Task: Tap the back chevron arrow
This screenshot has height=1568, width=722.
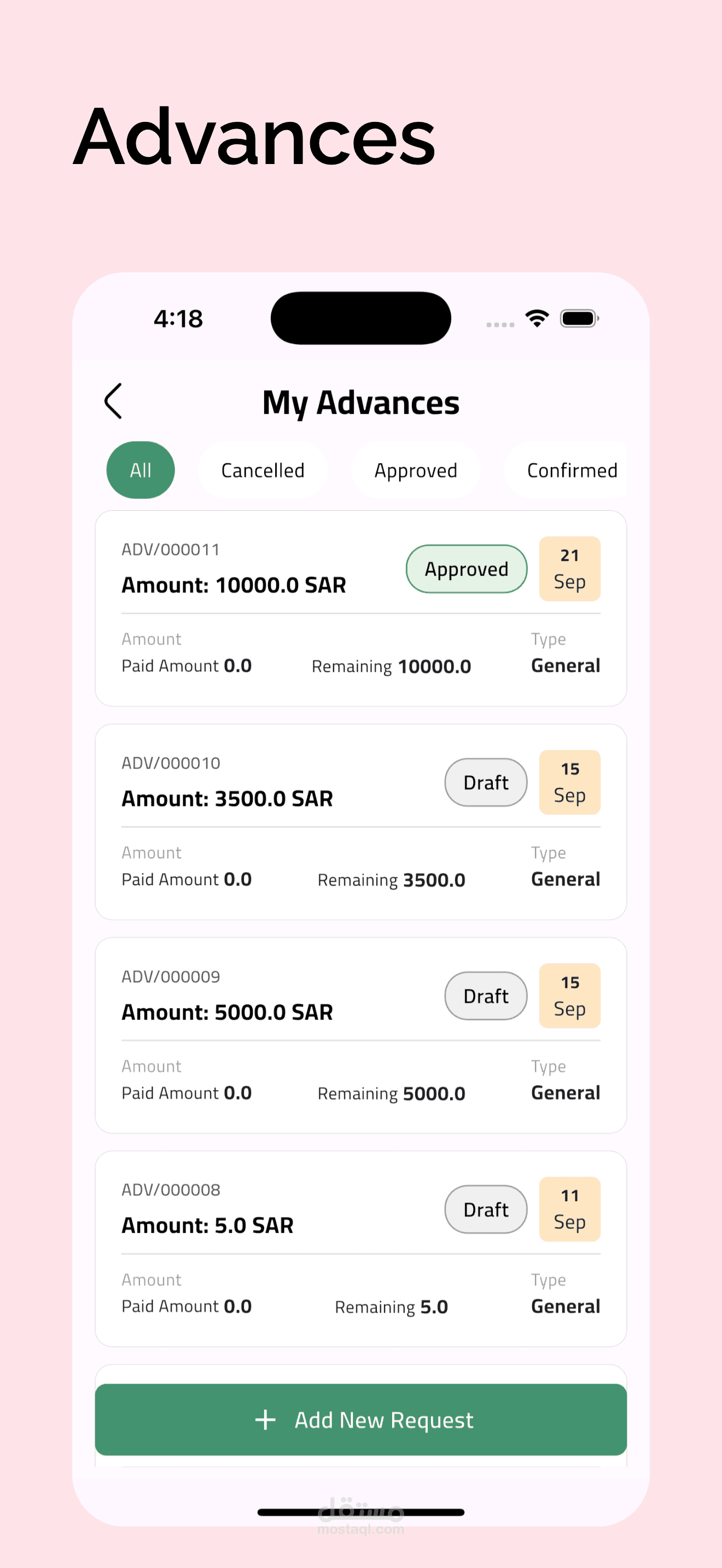Action: [114, 401]
